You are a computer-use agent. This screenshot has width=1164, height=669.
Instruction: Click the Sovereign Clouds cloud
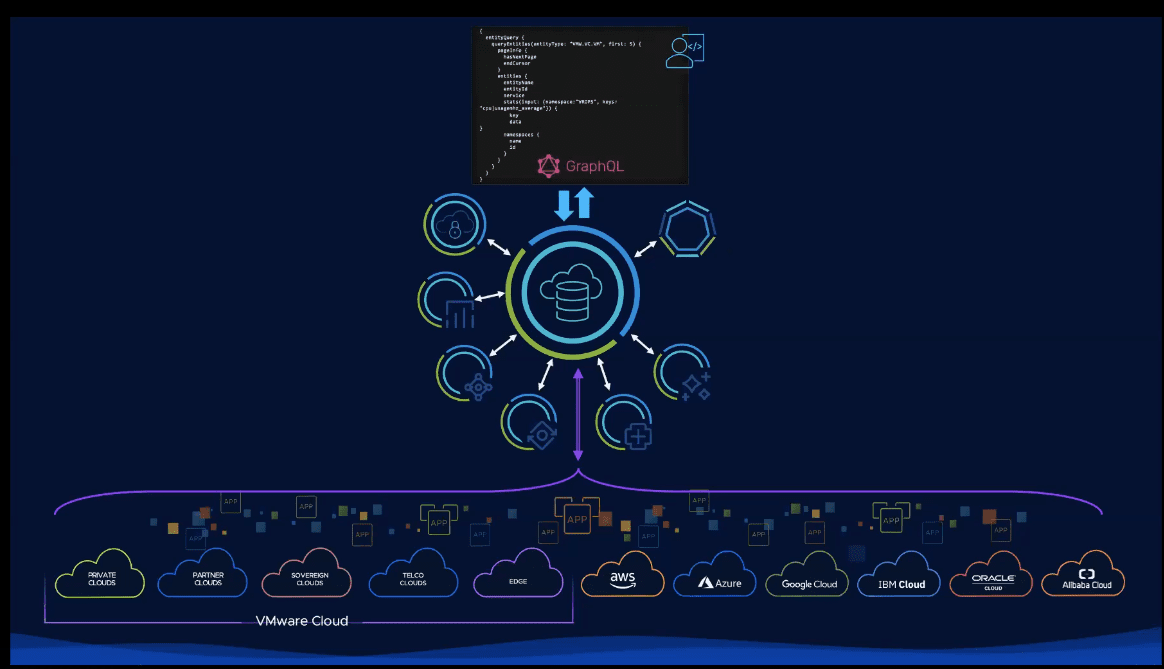pyautogui.click(x=307, y=574)
